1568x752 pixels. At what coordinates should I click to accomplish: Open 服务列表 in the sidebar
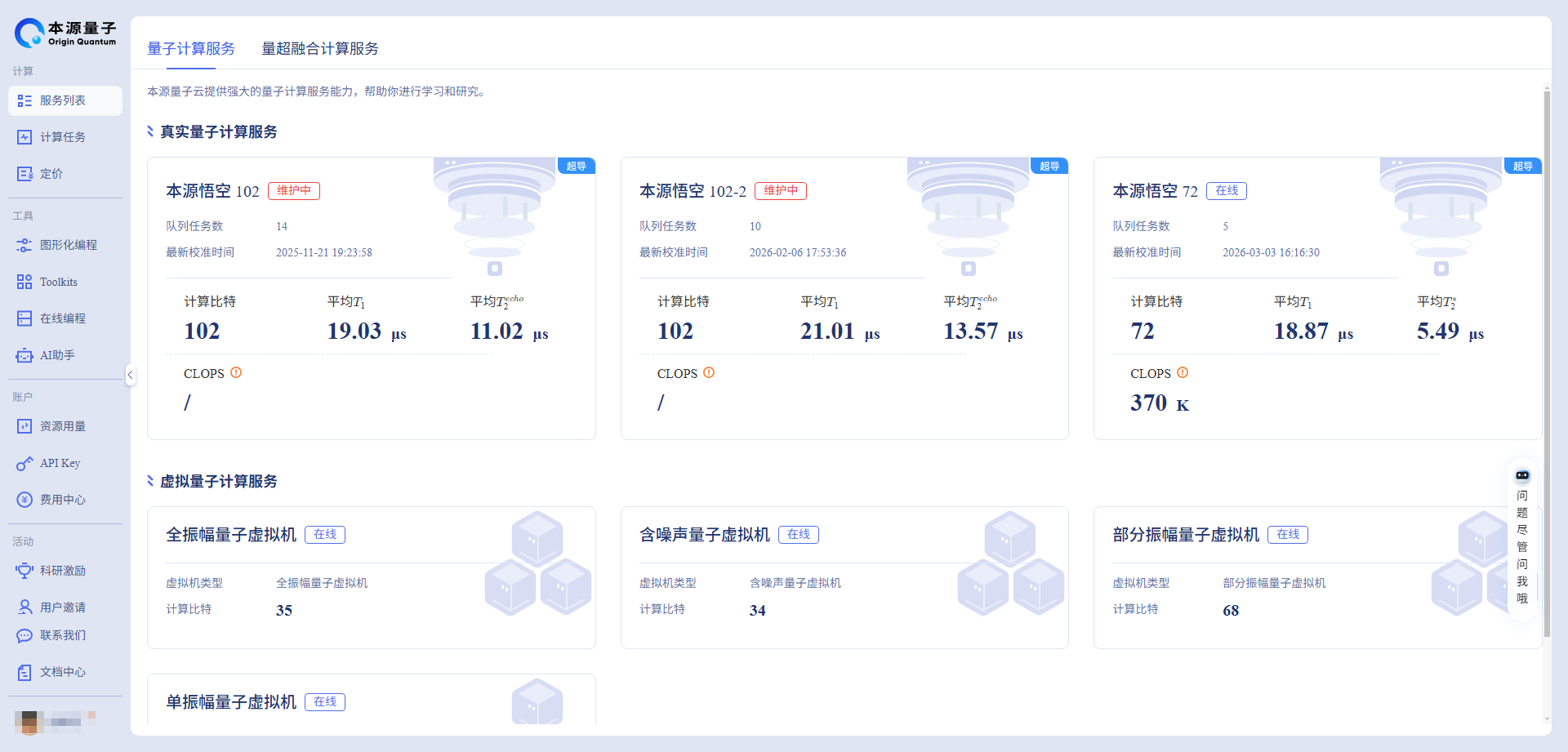click(x=64, y=100)
